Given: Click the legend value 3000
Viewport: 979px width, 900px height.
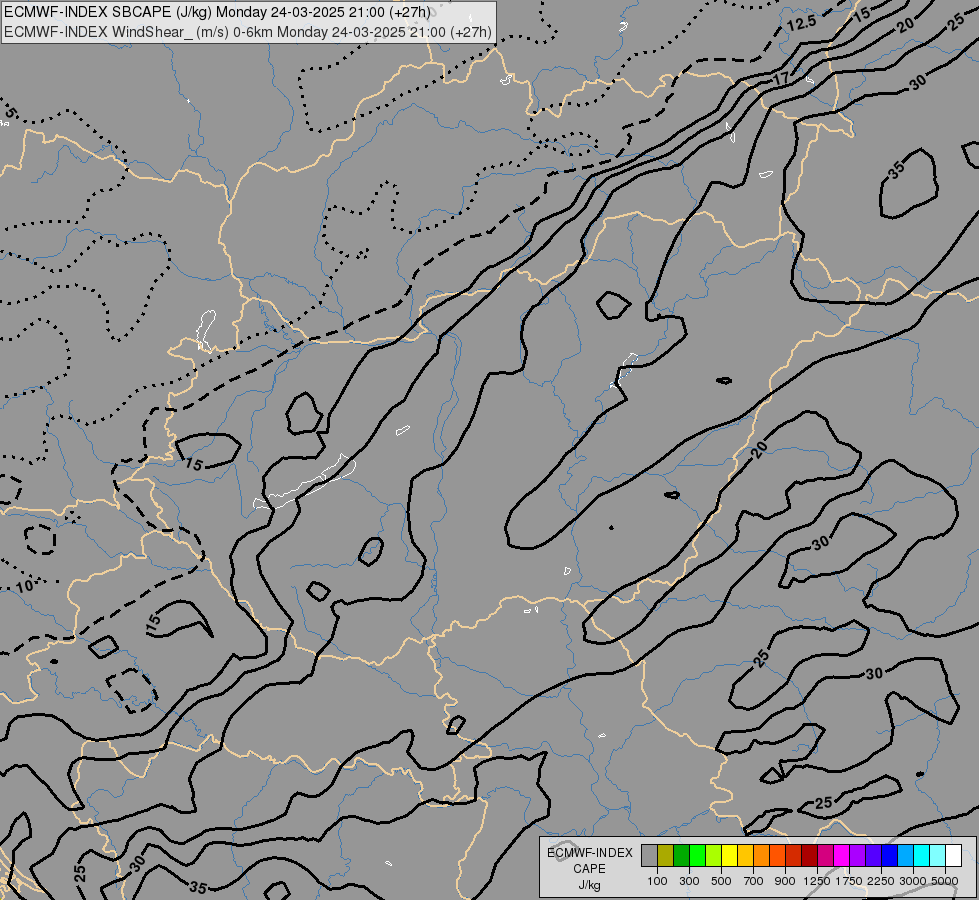Looking at the screenshot, I should (913, 881).
